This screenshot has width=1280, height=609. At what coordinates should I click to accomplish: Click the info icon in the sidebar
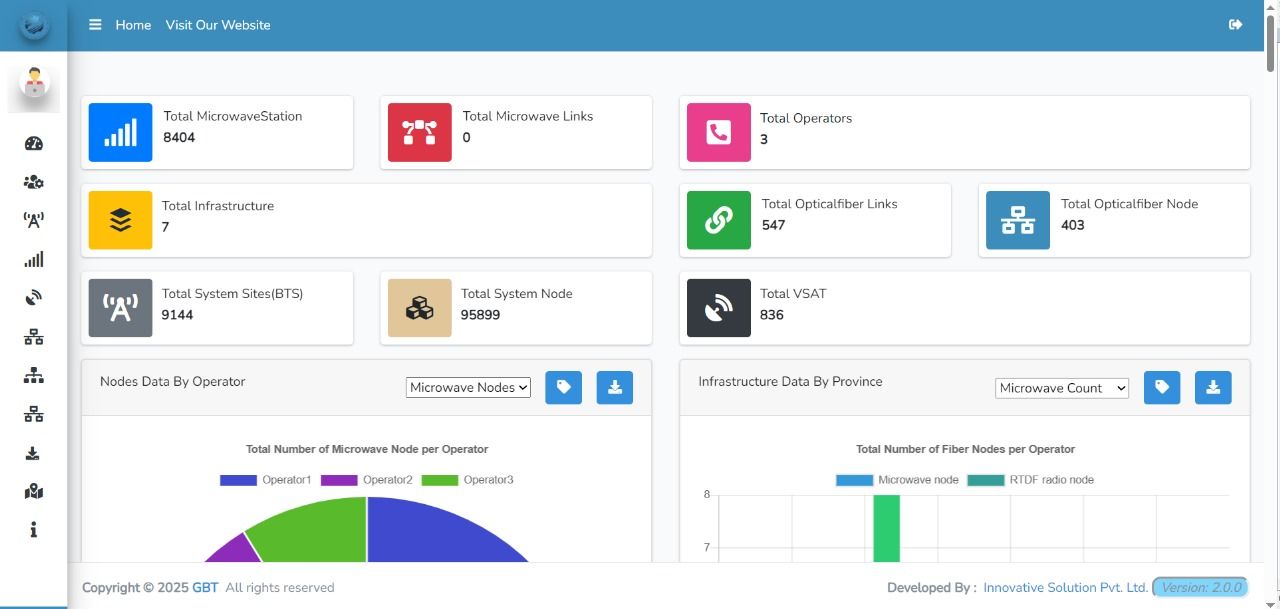coord(34,530)
